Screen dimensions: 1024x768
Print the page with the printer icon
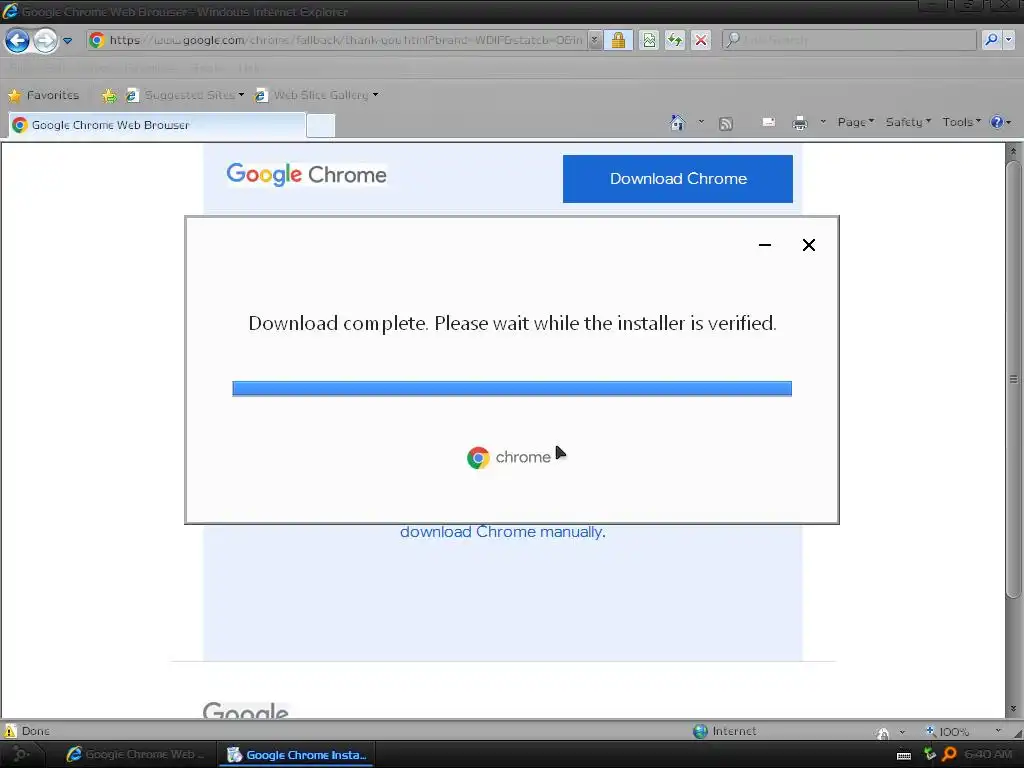coord(799,123)
